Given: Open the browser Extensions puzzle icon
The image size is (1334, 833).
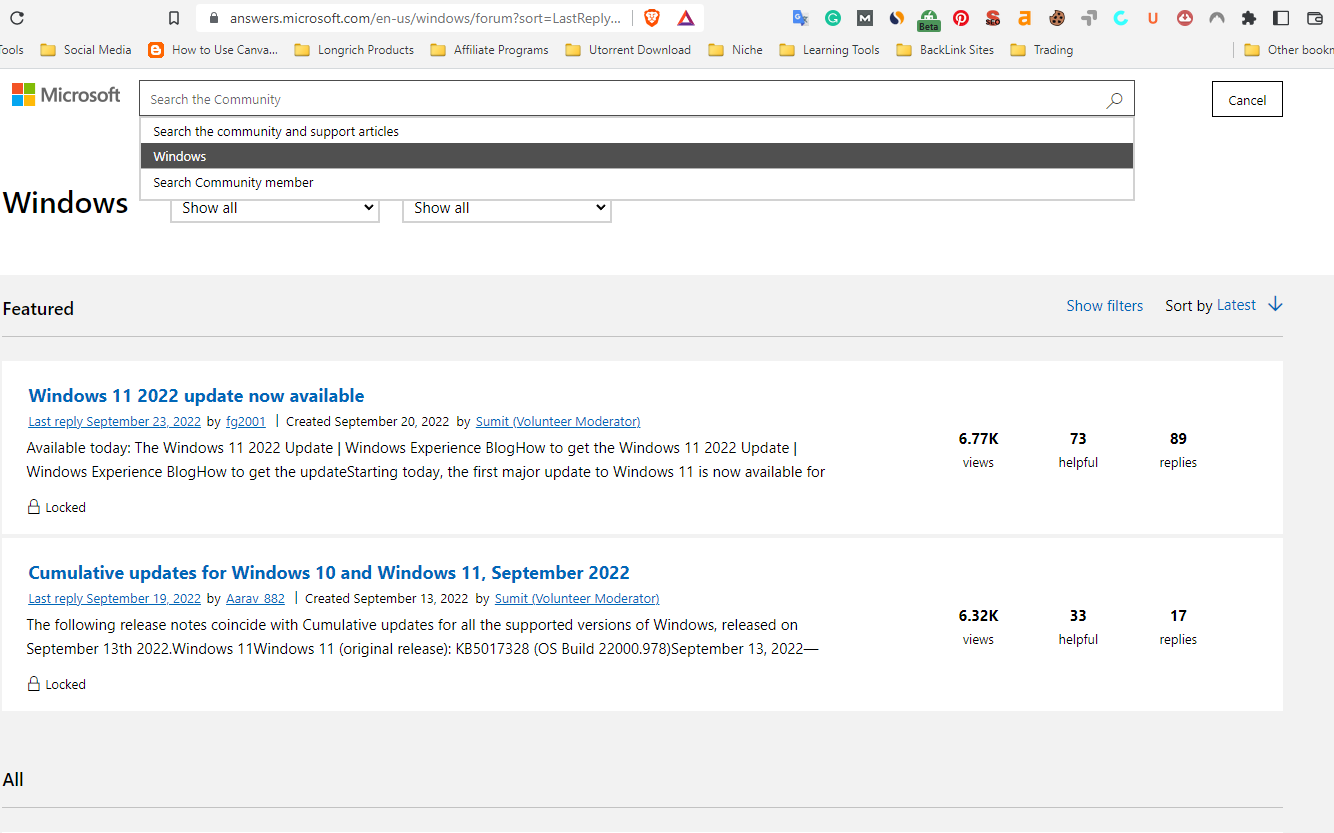Looking at the screenshot, I should [x=1249, y=18].
